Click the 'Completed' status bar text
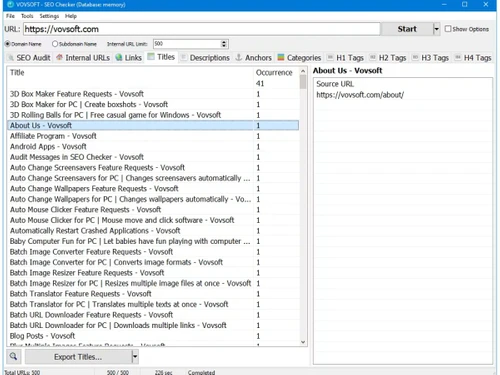 click(201, 372)
